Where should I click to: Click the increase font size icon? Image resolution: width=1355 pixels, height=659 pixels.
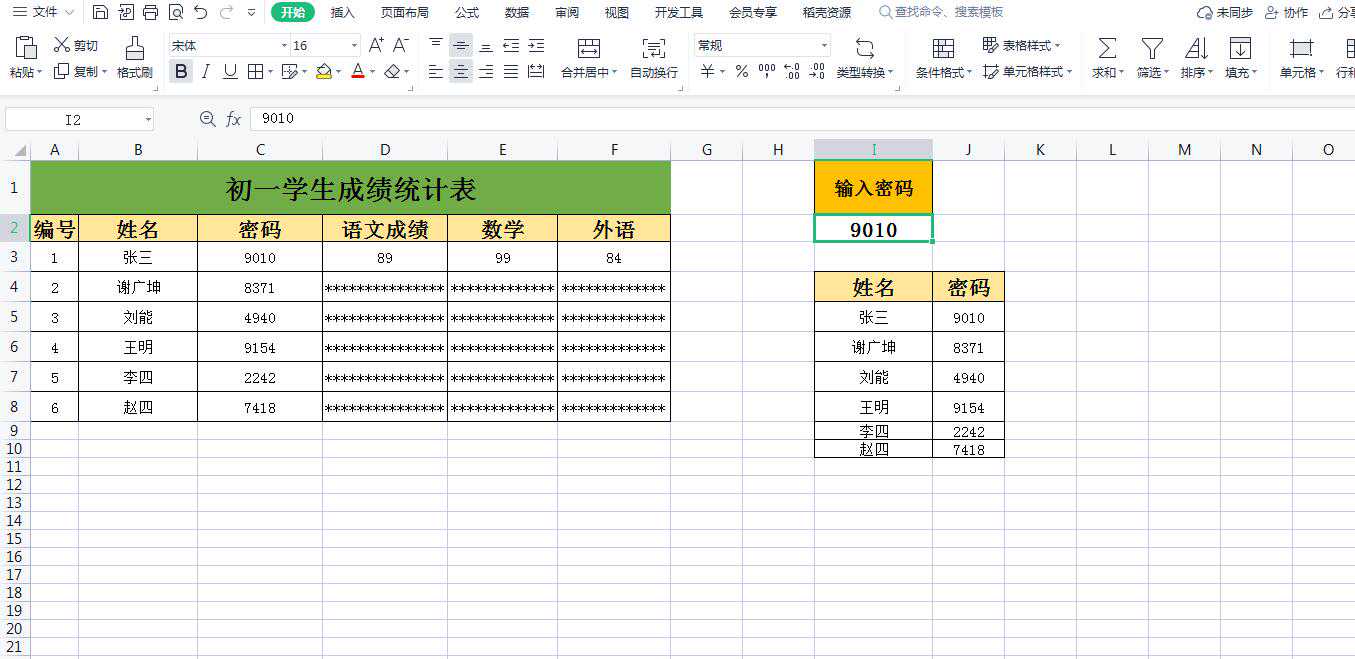click(x=376, y=45)
